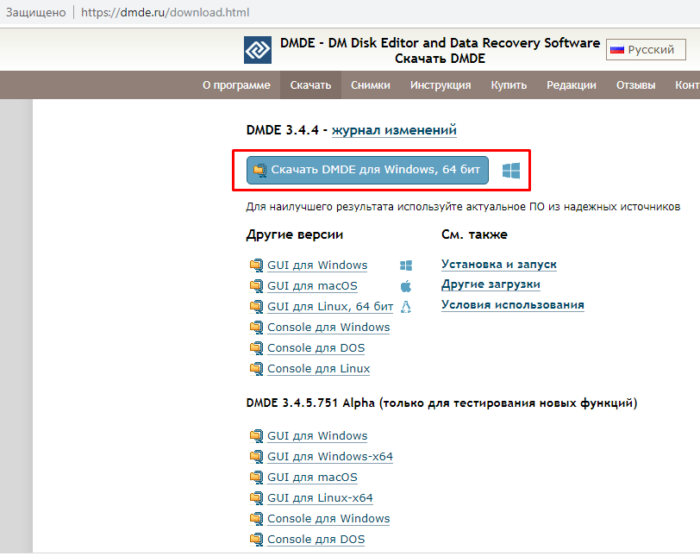Click the Apple icon next to GUI для macOS

[406, 286]
